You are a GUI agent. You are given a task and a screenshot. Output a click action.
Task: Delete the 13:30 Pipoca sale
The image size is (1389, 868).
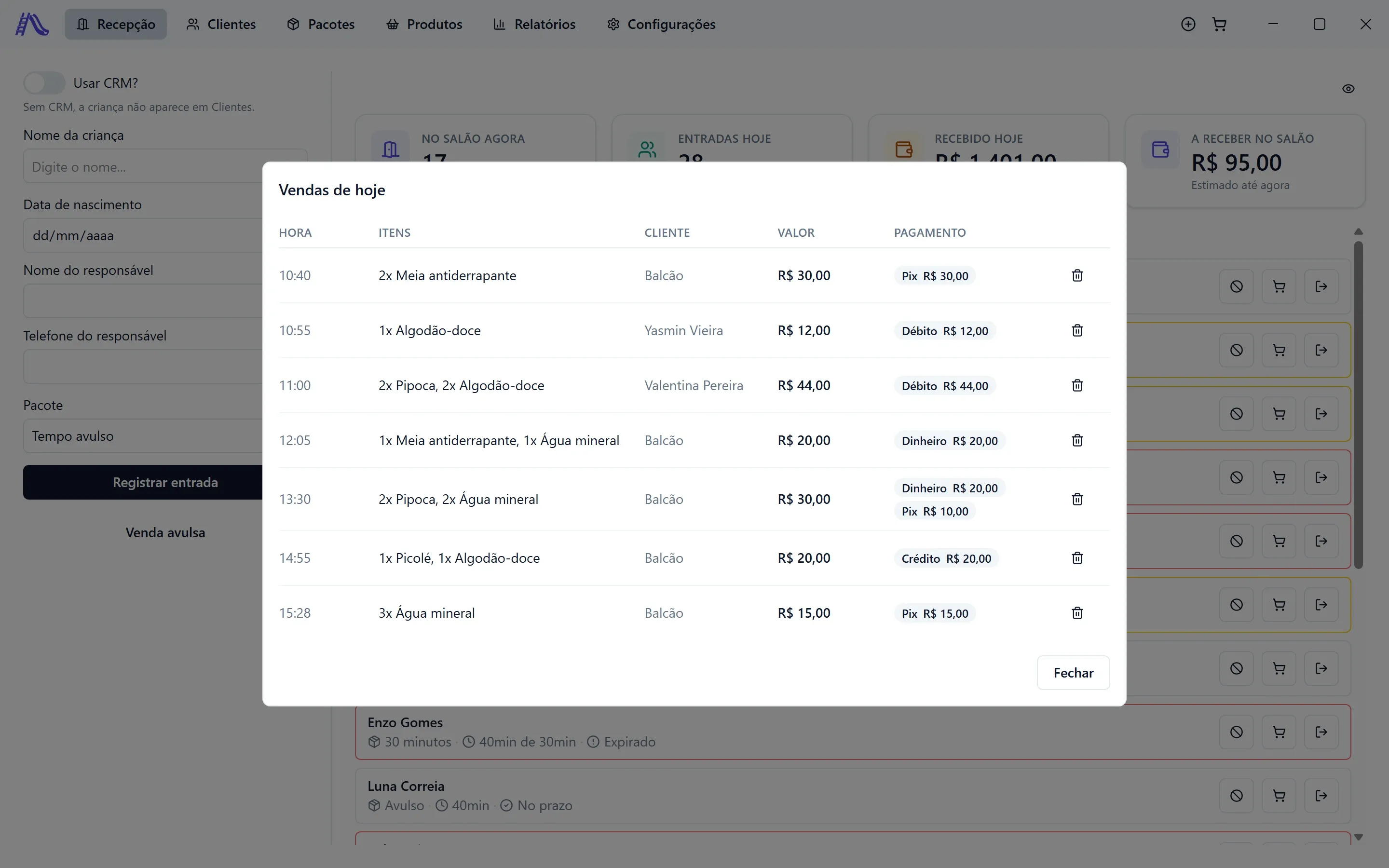click(1077, 500)
